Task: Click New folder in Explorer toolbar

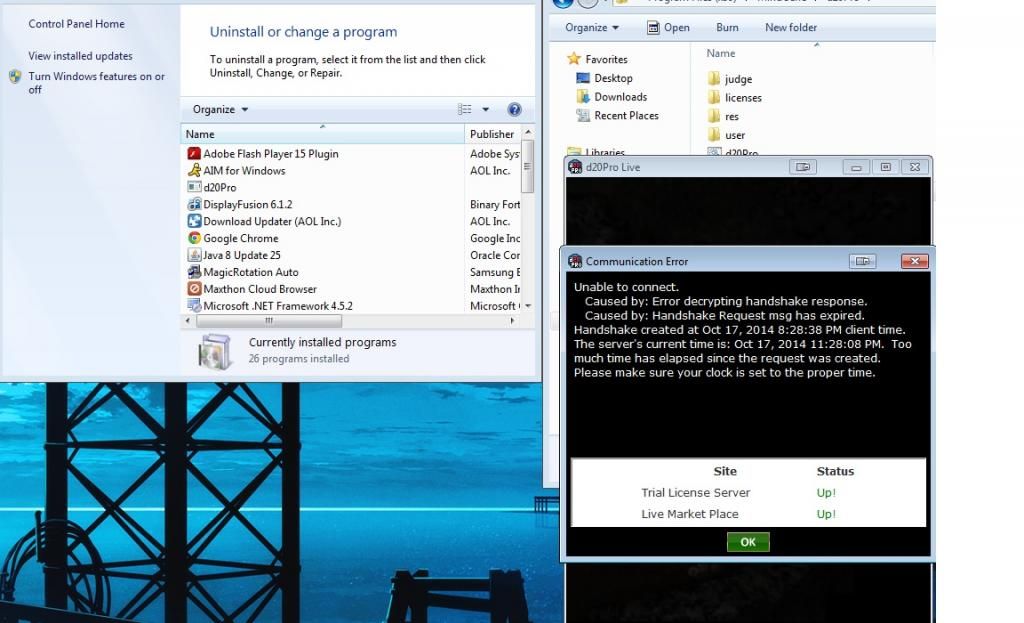Action: point(791,27)
